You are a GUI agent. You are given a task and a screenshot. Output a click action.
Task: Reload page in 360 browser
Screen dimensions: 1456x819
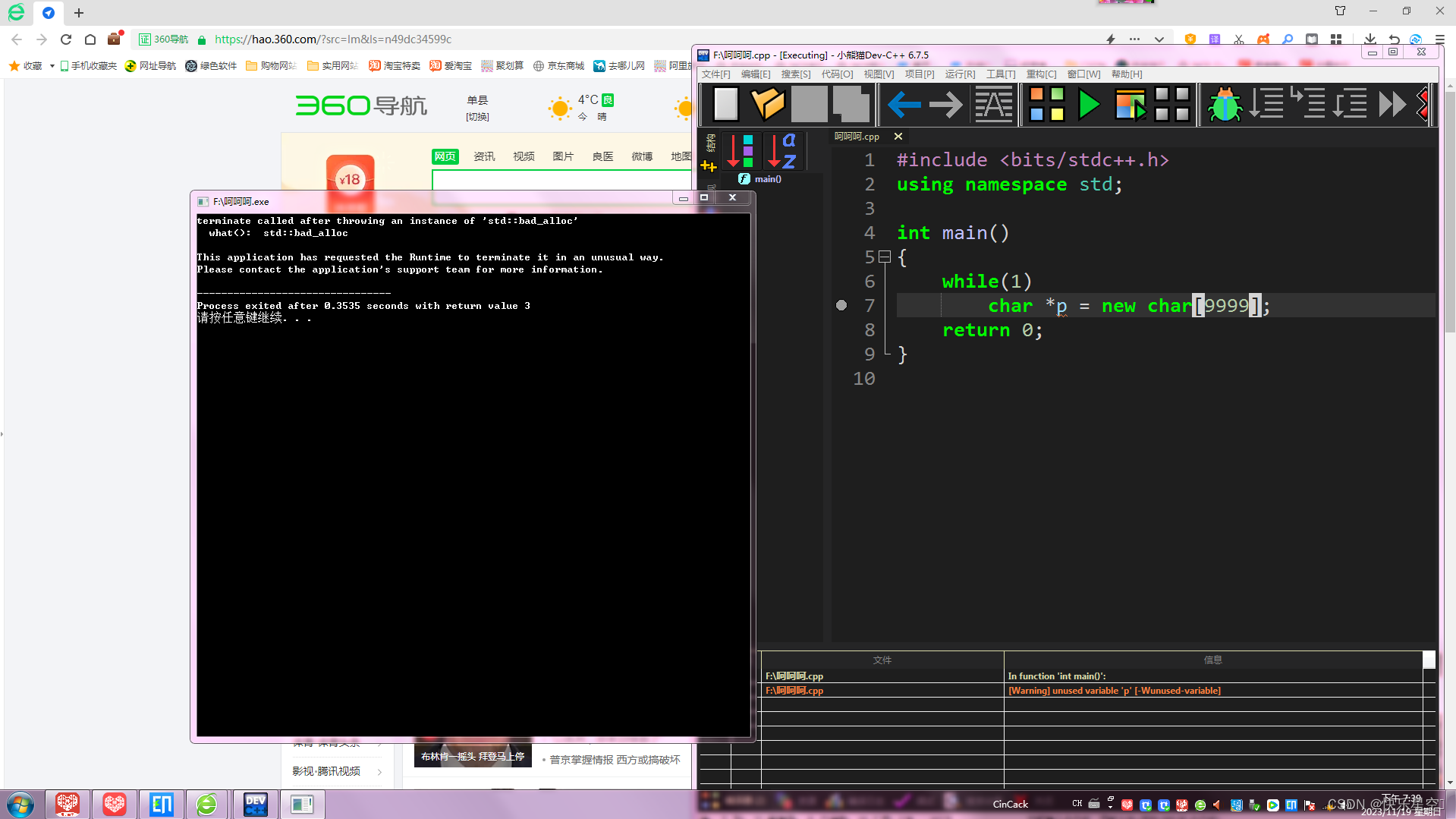point(66,39)
